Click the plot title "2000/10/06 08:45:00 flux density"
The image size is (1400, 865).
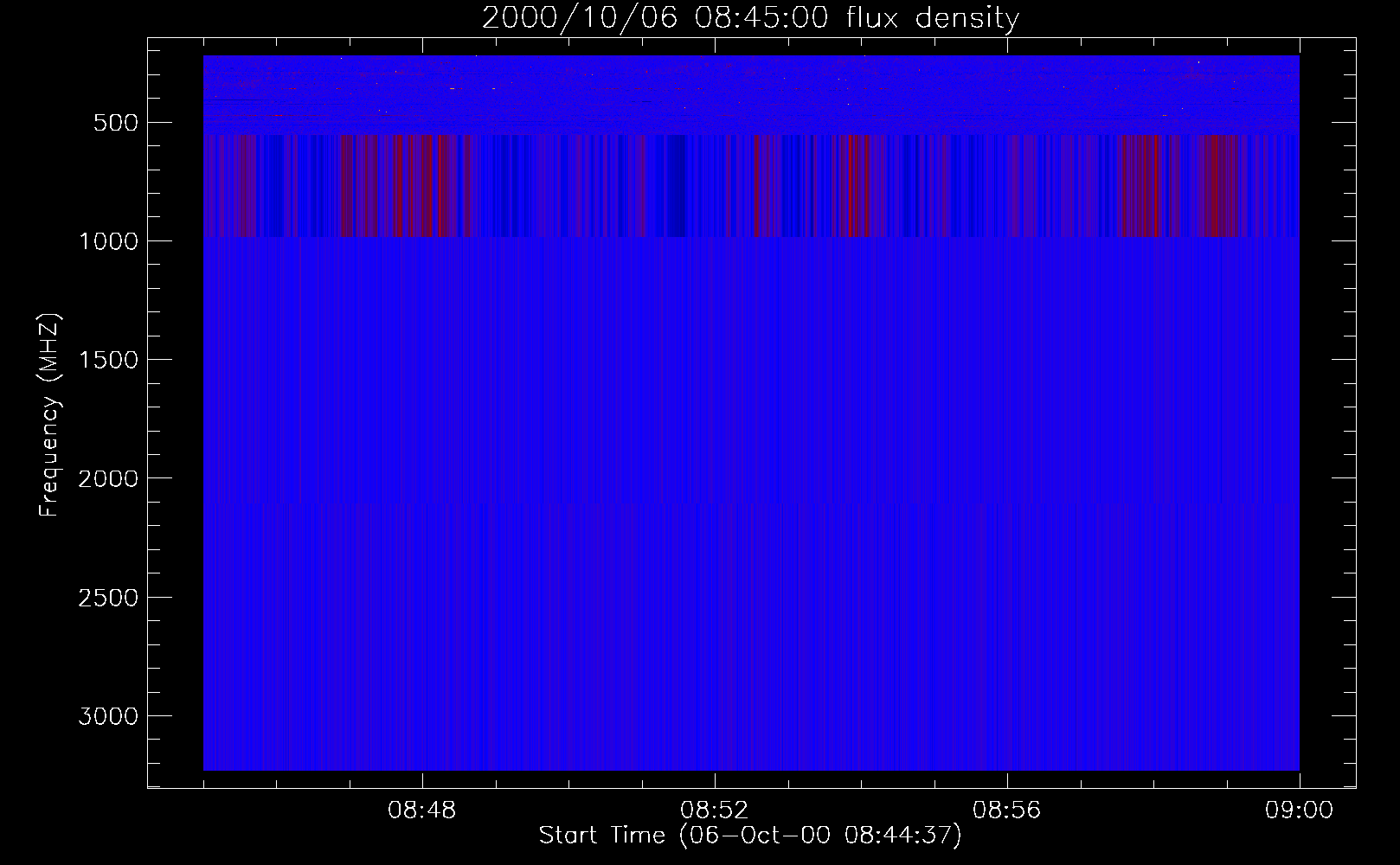click(750, 18)
